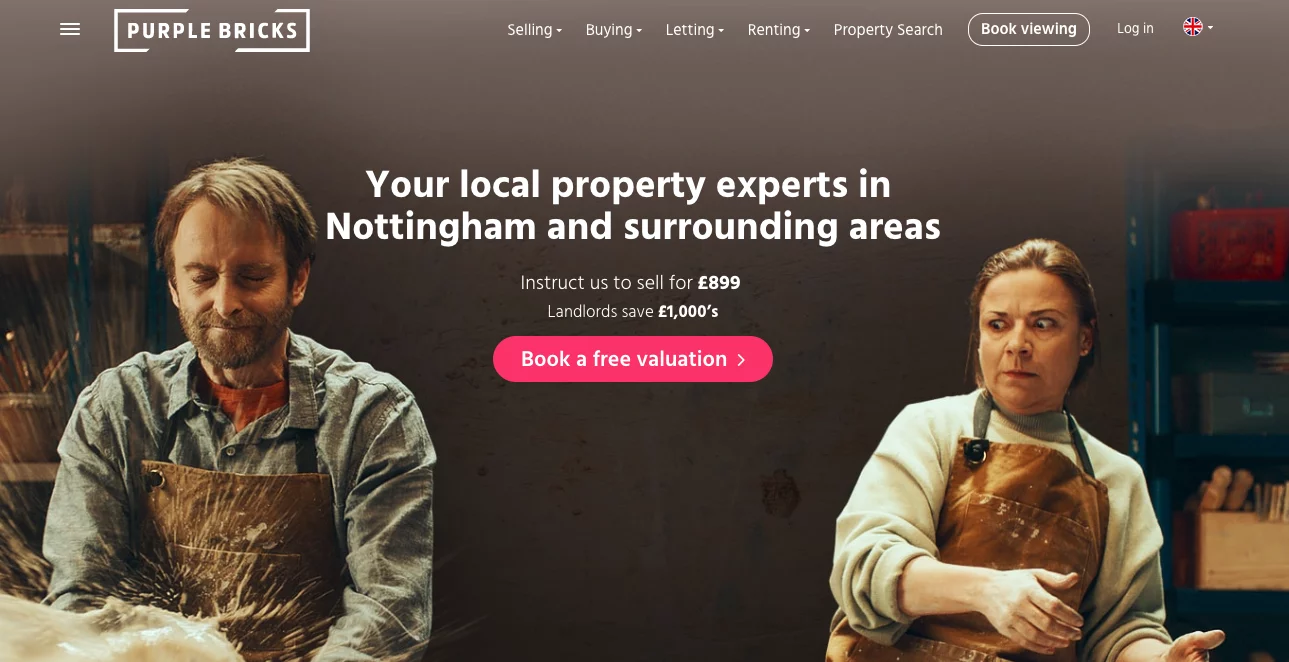1289x662 pixels.
Task: Click the arrow chevron inside the valuation button
Action: point(741,360)
